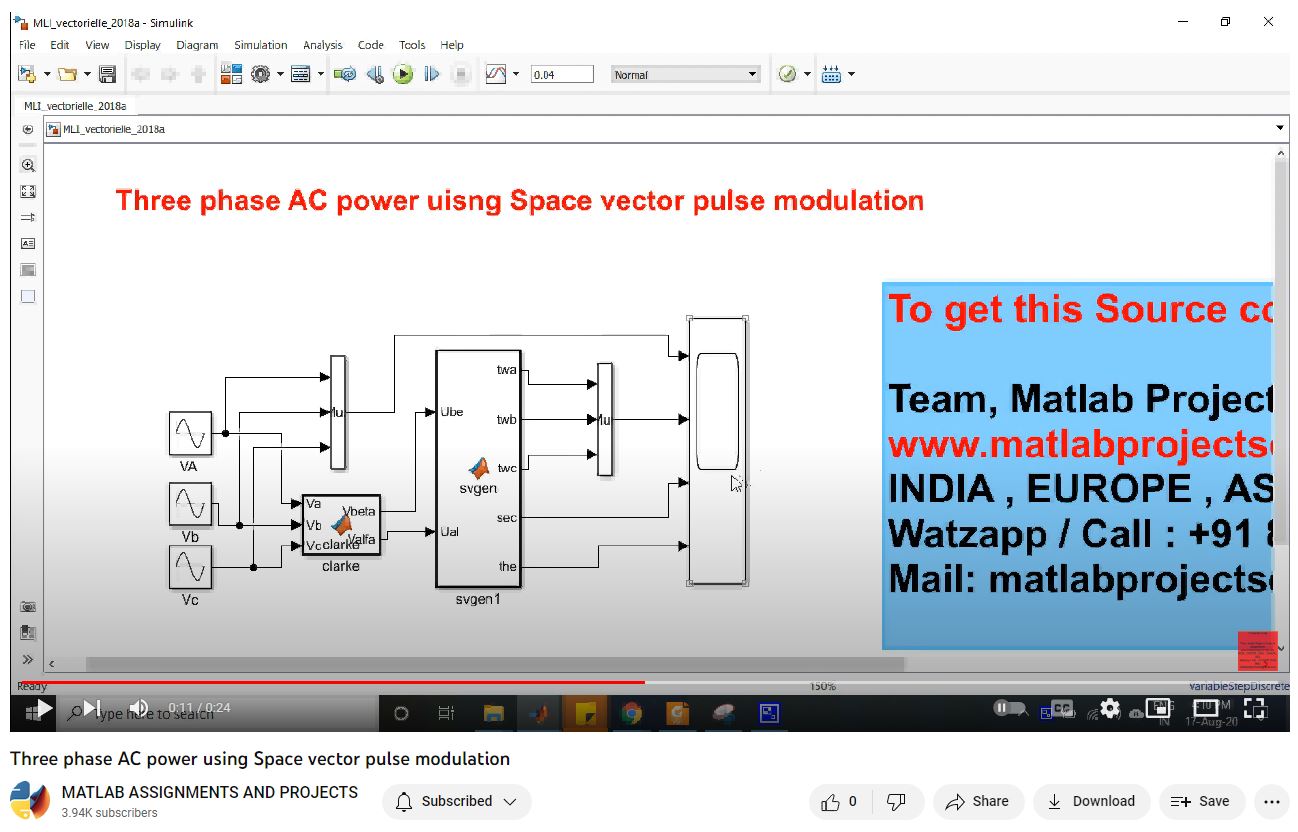Like the video

click(840, 801)
